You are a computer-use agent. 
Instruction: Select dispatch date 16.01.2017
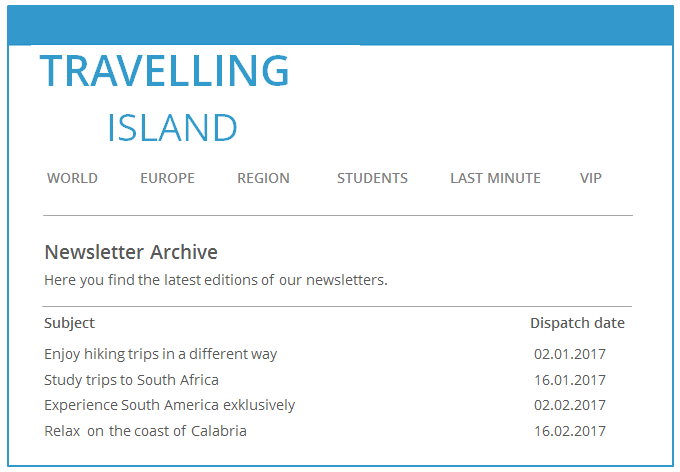click(569, 380)
